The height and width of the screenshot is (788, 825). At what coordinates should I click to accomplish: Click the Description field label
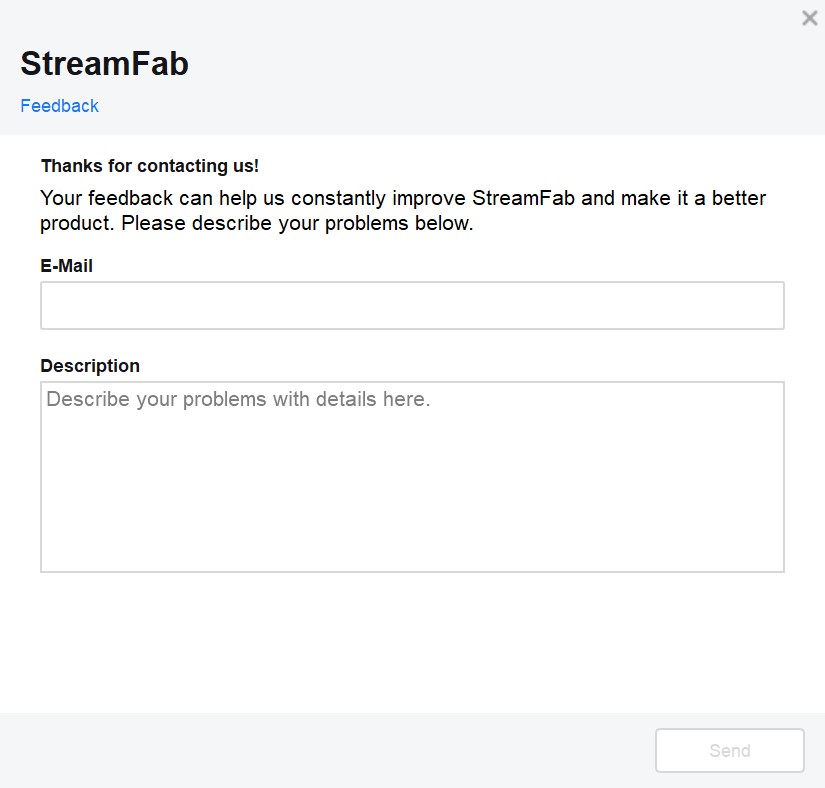click(x=90, y=366)
